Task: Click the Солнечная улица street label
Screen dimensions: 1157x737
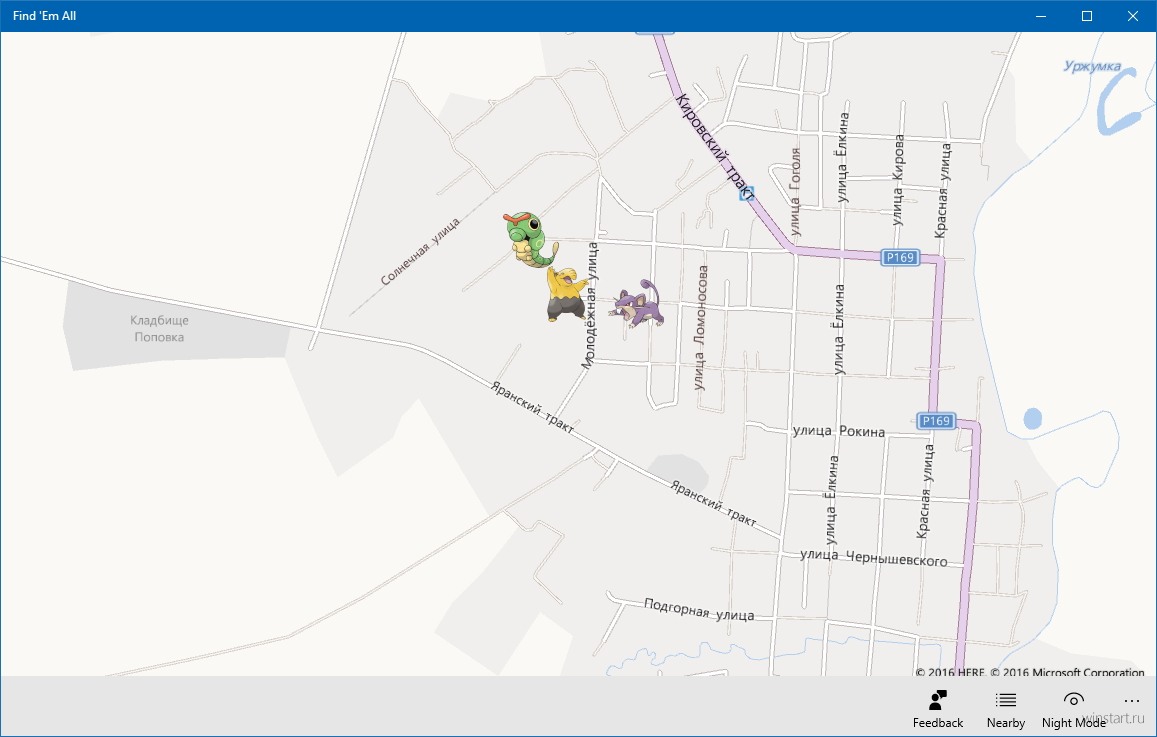Action: [420, 252]
